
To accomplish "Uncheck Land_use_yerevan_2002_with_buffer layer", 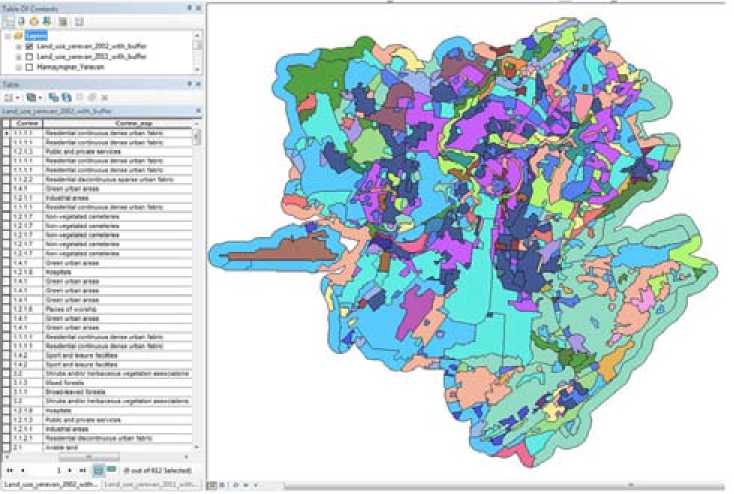I will 29,46.
